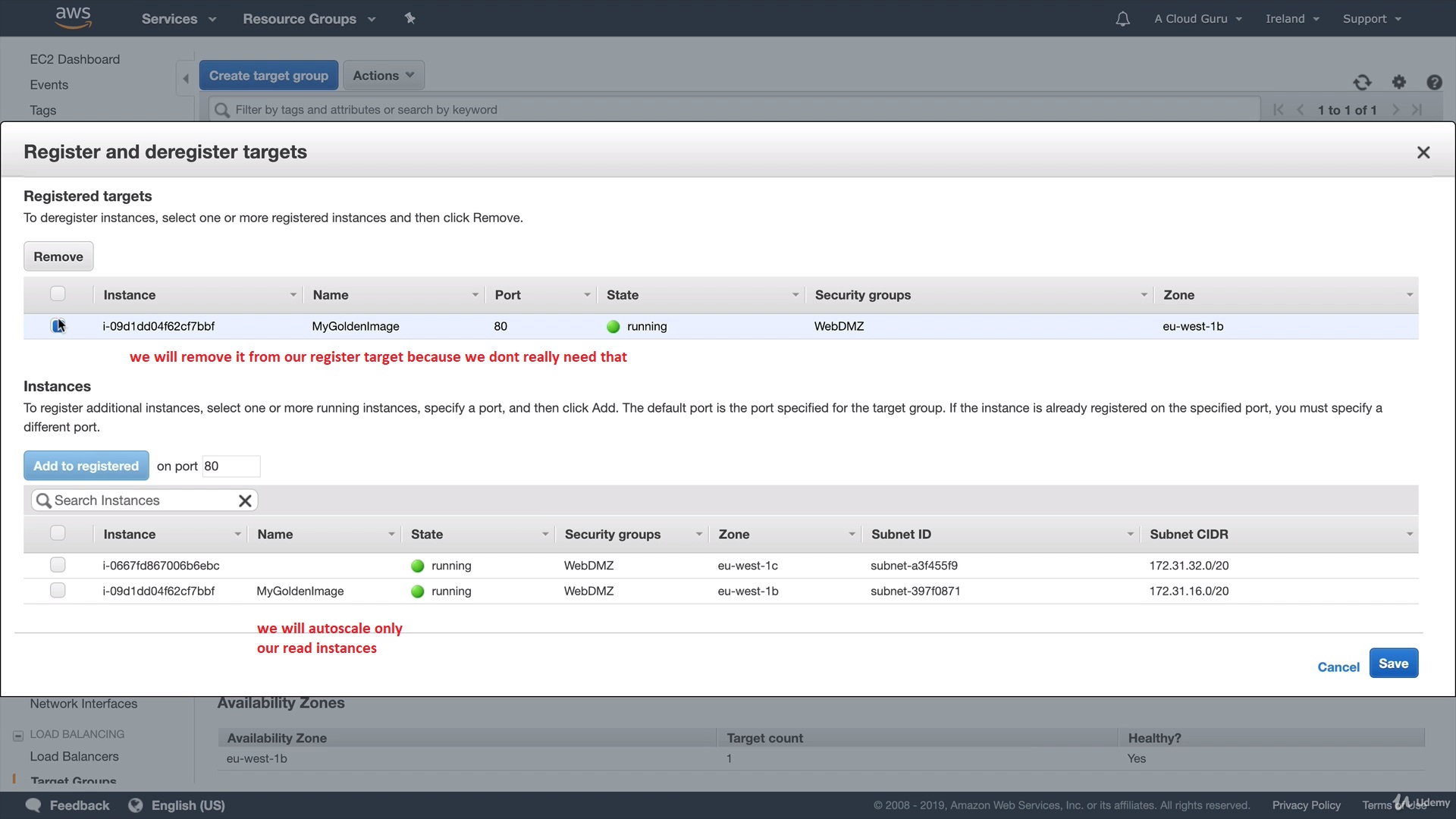The image size is (1456, 819).
Task: Clear the Search Instances field with X
Action: click(x=245, y=500)
